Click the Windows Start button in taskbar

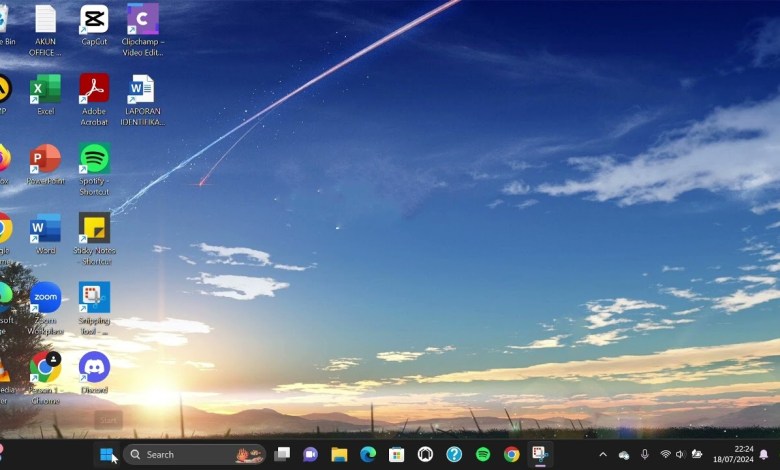point(106,454)
